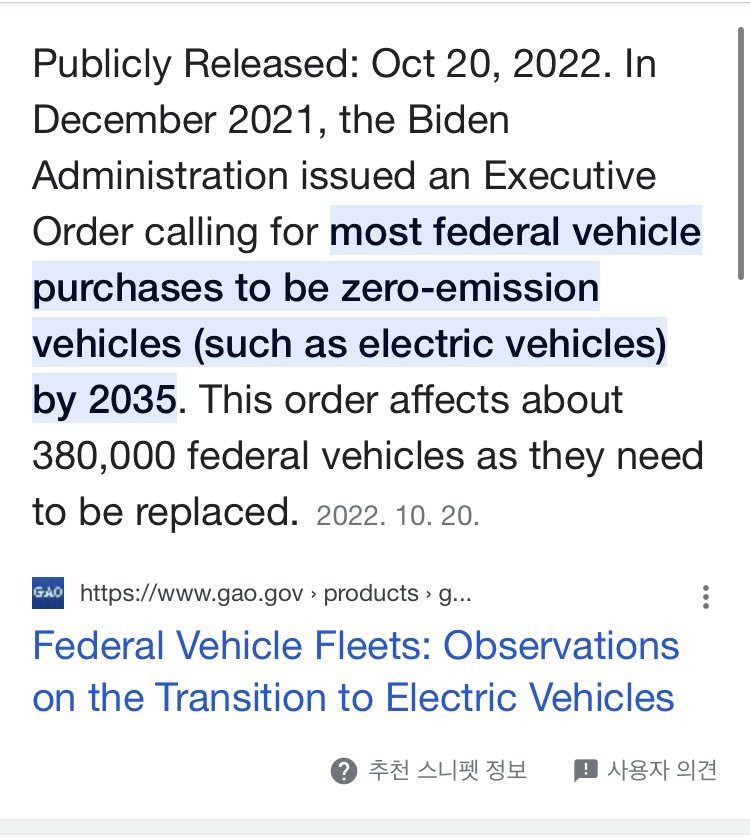Screen dimensions: 750x838
Task: Click 'on the Transition to Electric Vehicles' title line
Action: pyautogui.click(x=353, y=697)
